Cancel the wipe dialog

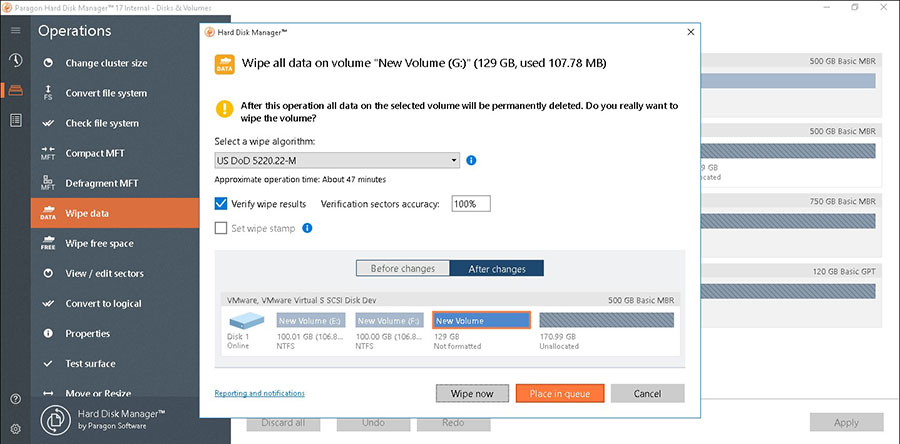point(647,394)
